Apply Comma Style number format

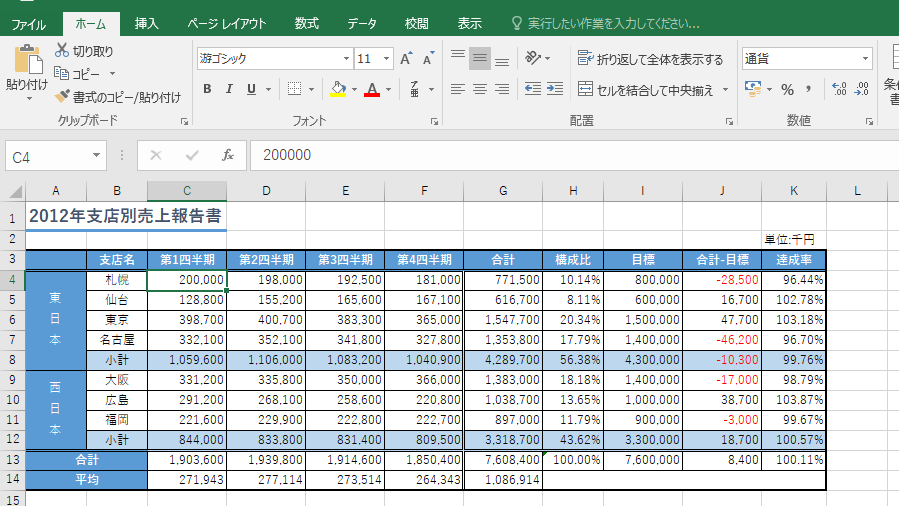pyautogui.click(x=808, y=89)
